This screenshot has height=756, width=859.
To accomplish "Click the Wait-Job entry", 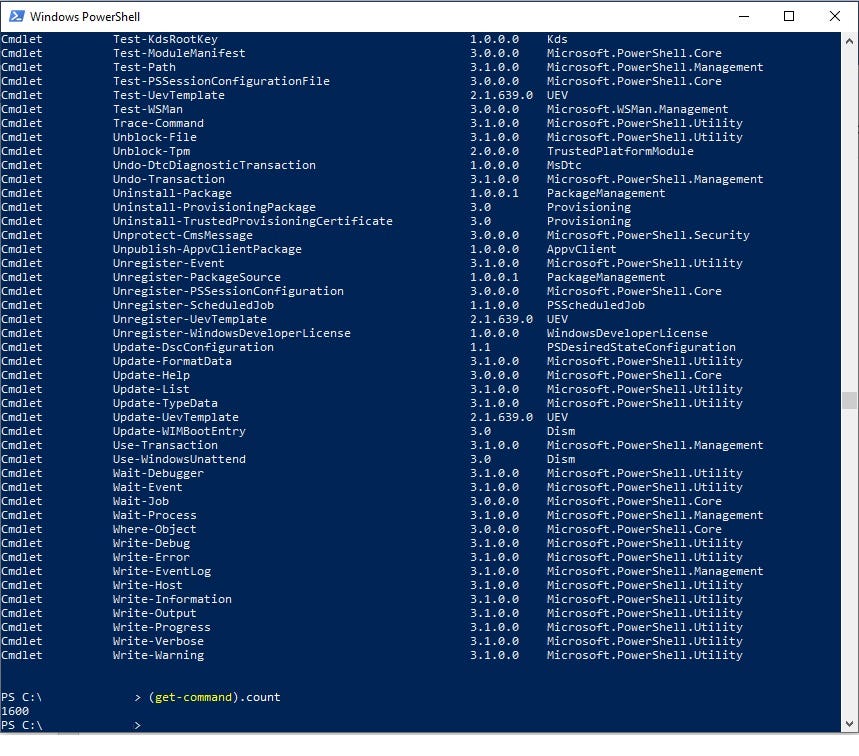I will pyautogui.click(x=141, y=501).
